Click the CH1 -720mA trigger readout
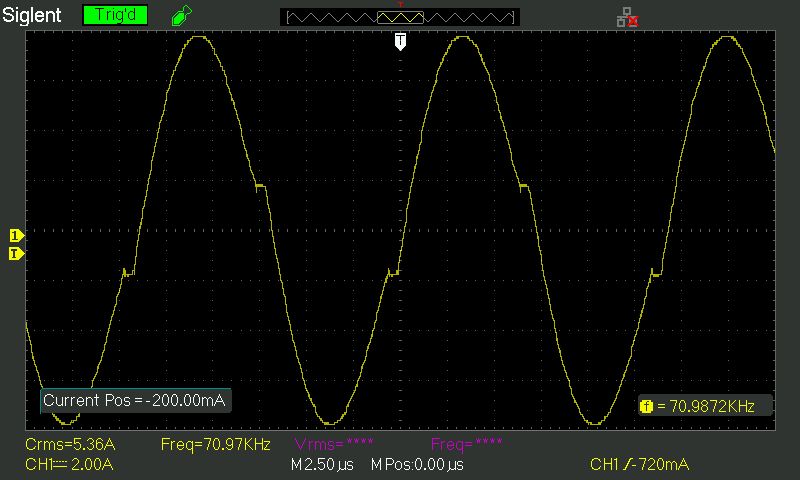 pos(639,465)
